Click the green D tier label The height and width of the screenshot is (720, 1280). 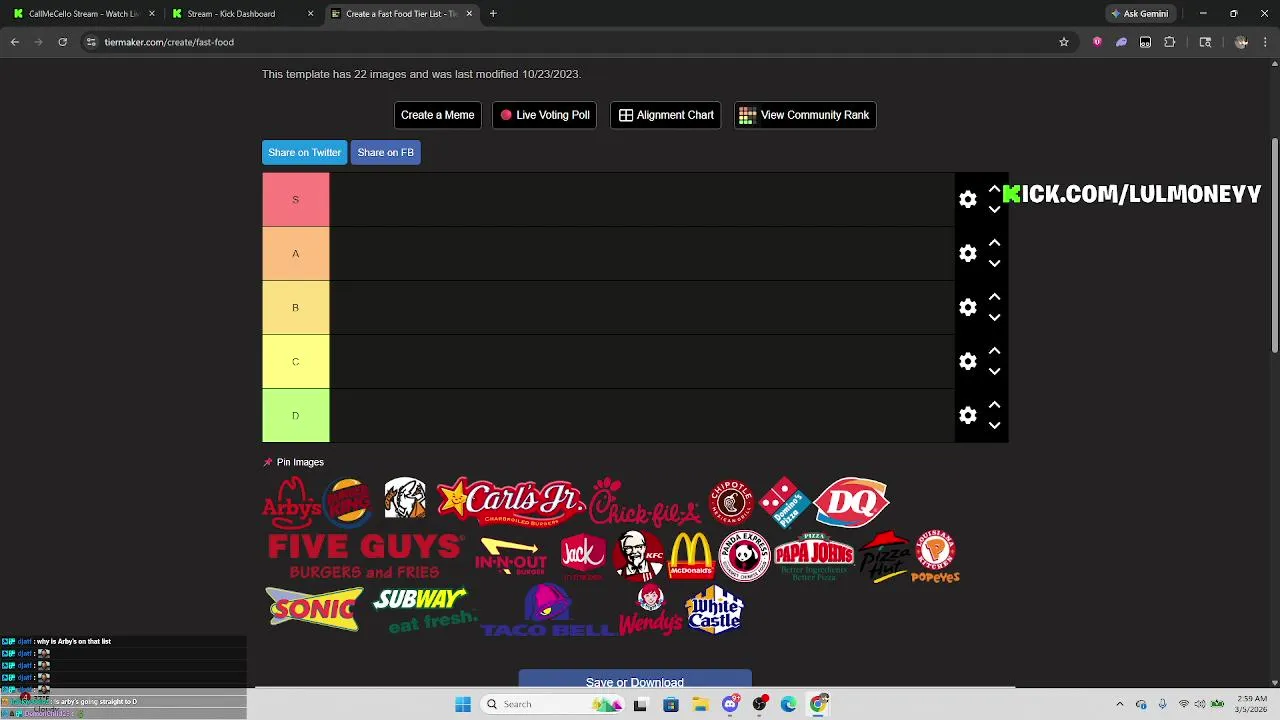coord(296,415)
